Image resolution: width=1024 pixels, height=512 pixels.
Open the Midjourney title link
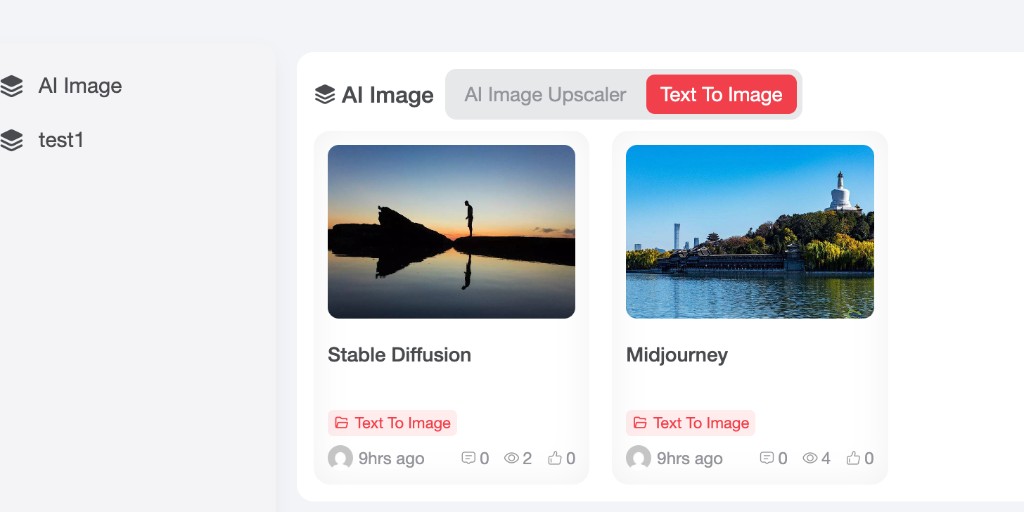[677, 355]
